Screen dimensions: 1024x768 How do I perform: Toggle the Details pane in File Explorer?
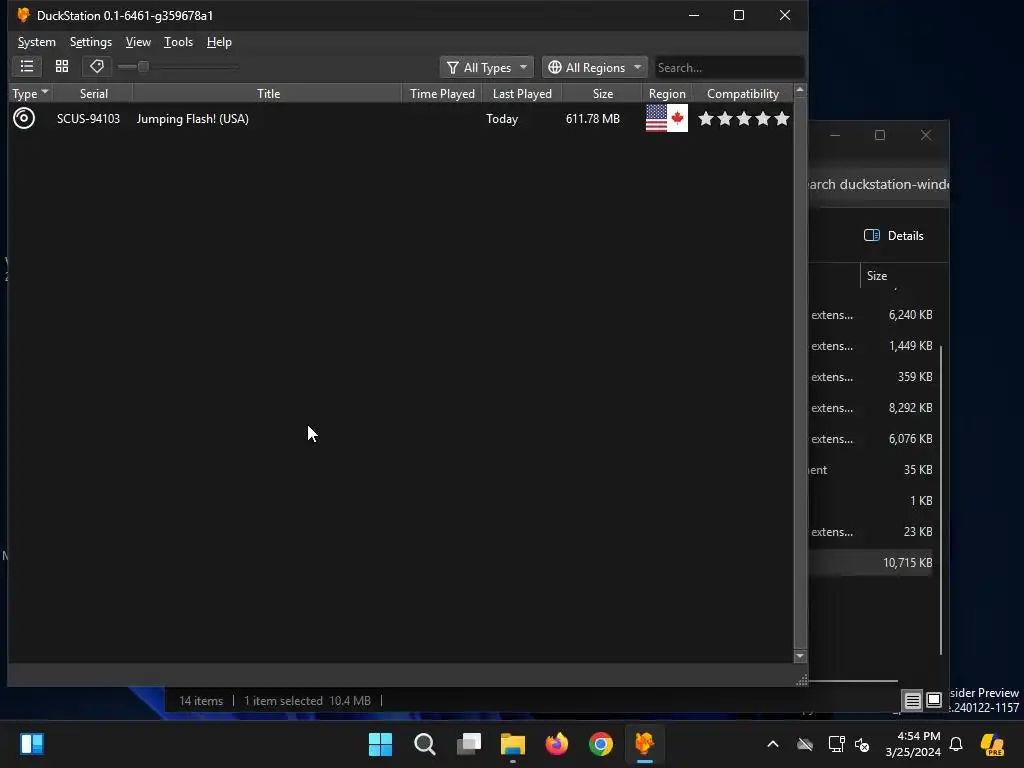coord(893,236)
